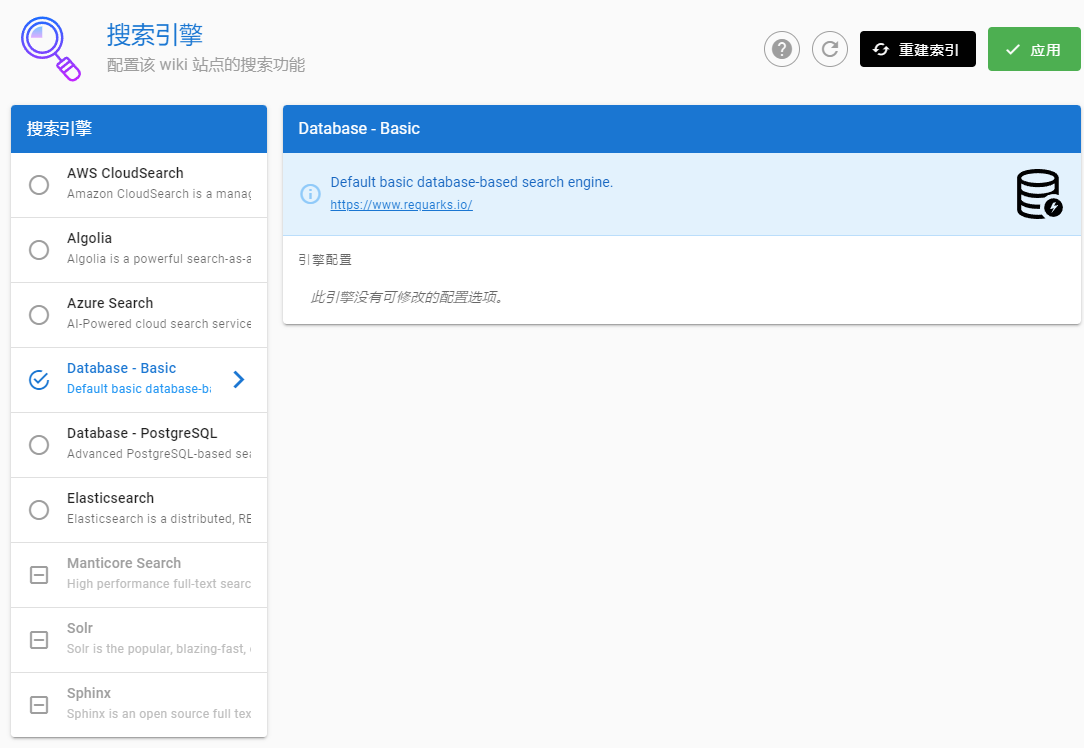Viewport: 1084px width, 748px height.
Task: Select the Algolia radio button
Action: click(39, 250)
